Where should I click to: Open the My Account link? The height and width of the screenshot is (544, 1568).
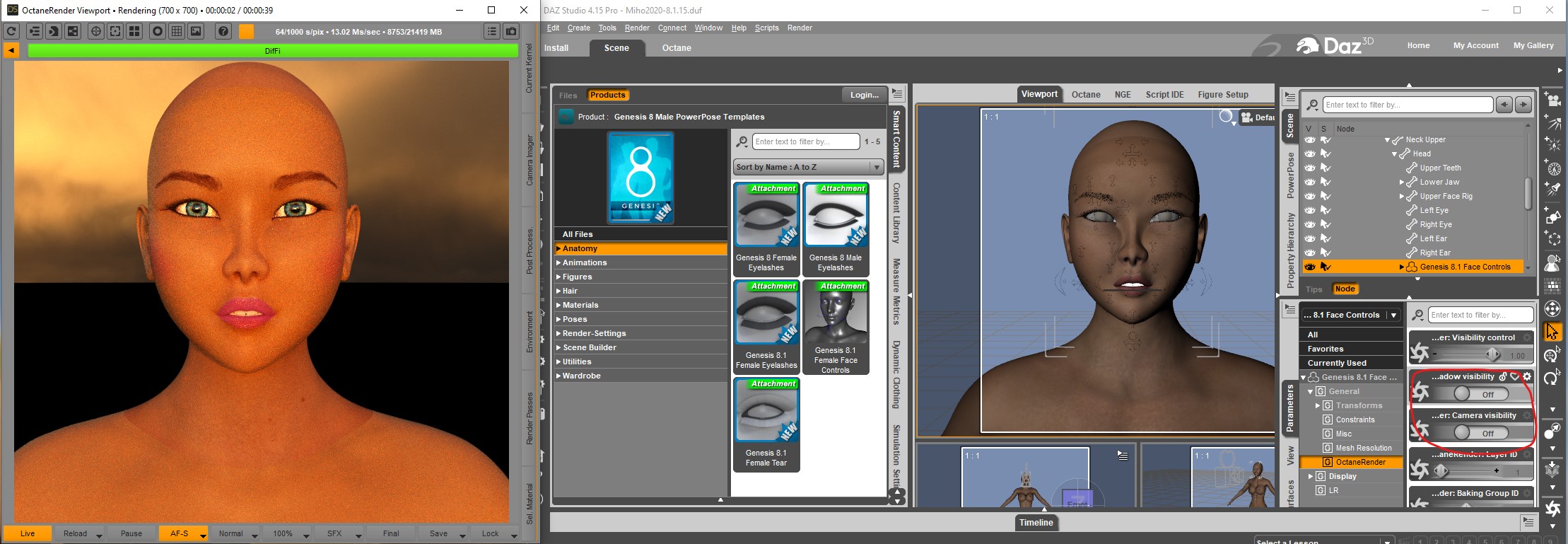tap(1475, 45)
